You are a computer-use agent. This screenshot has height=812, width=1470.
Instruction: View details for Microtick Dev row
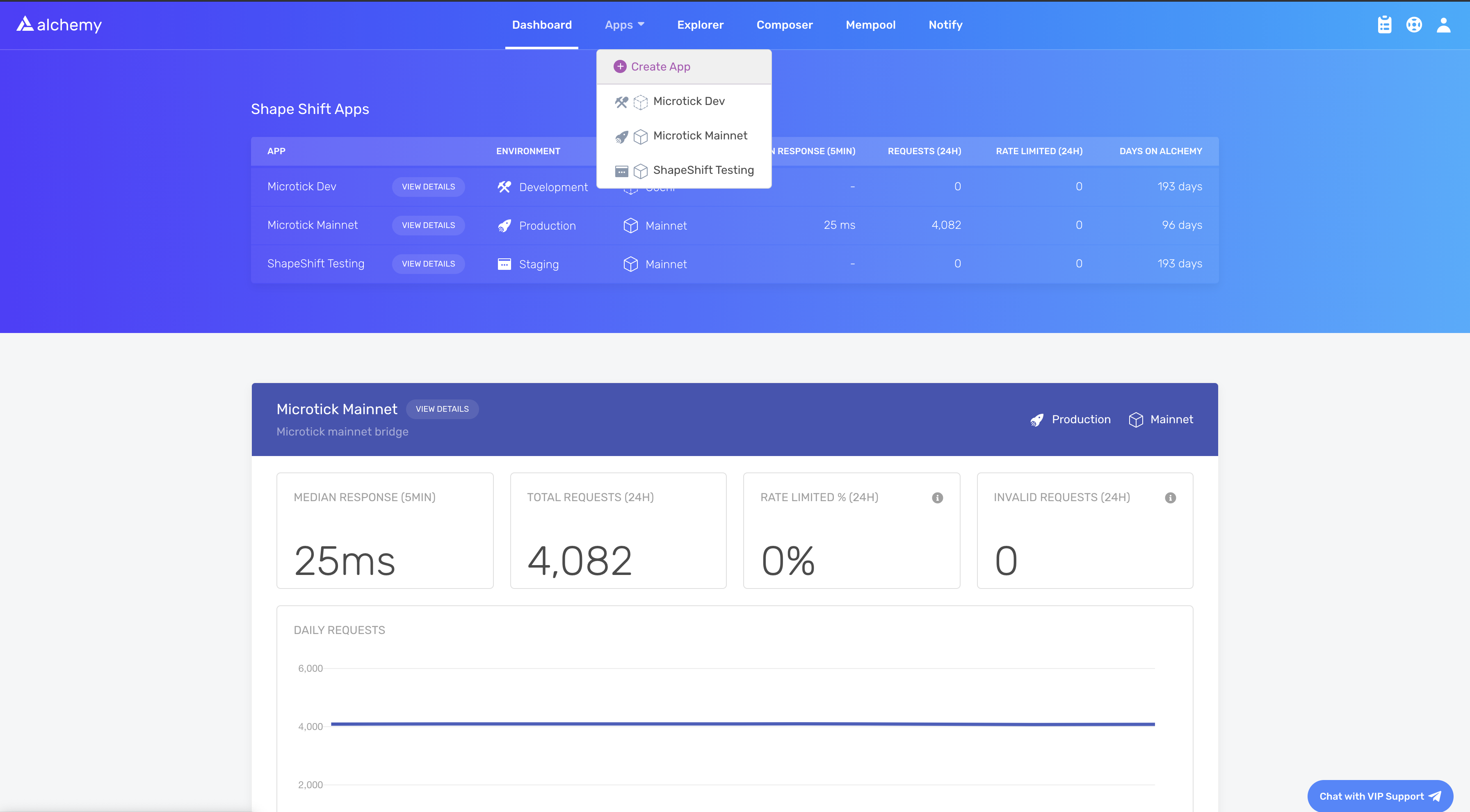[428, 187]
